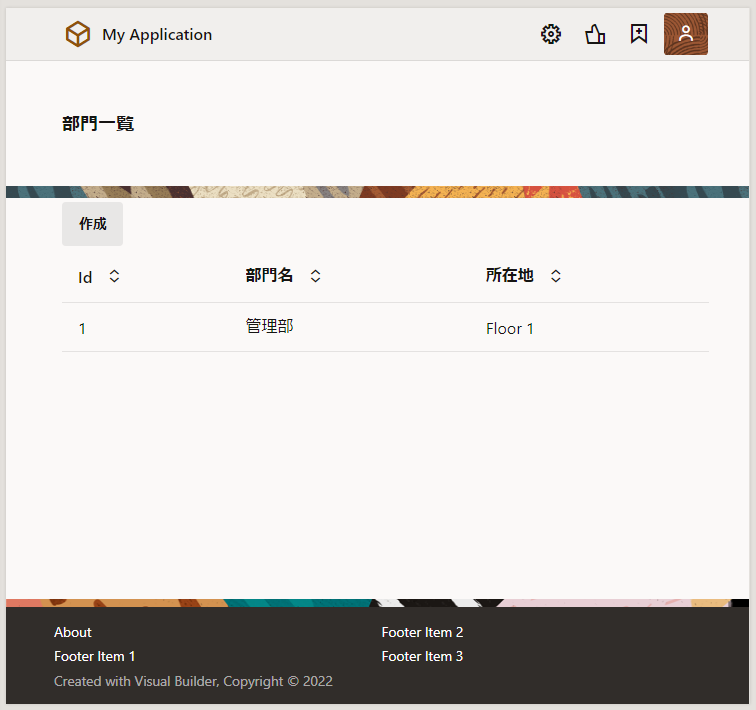Open the About footer link
The height and width of the screenshot is (710, 756).
[x=73, y=632]
